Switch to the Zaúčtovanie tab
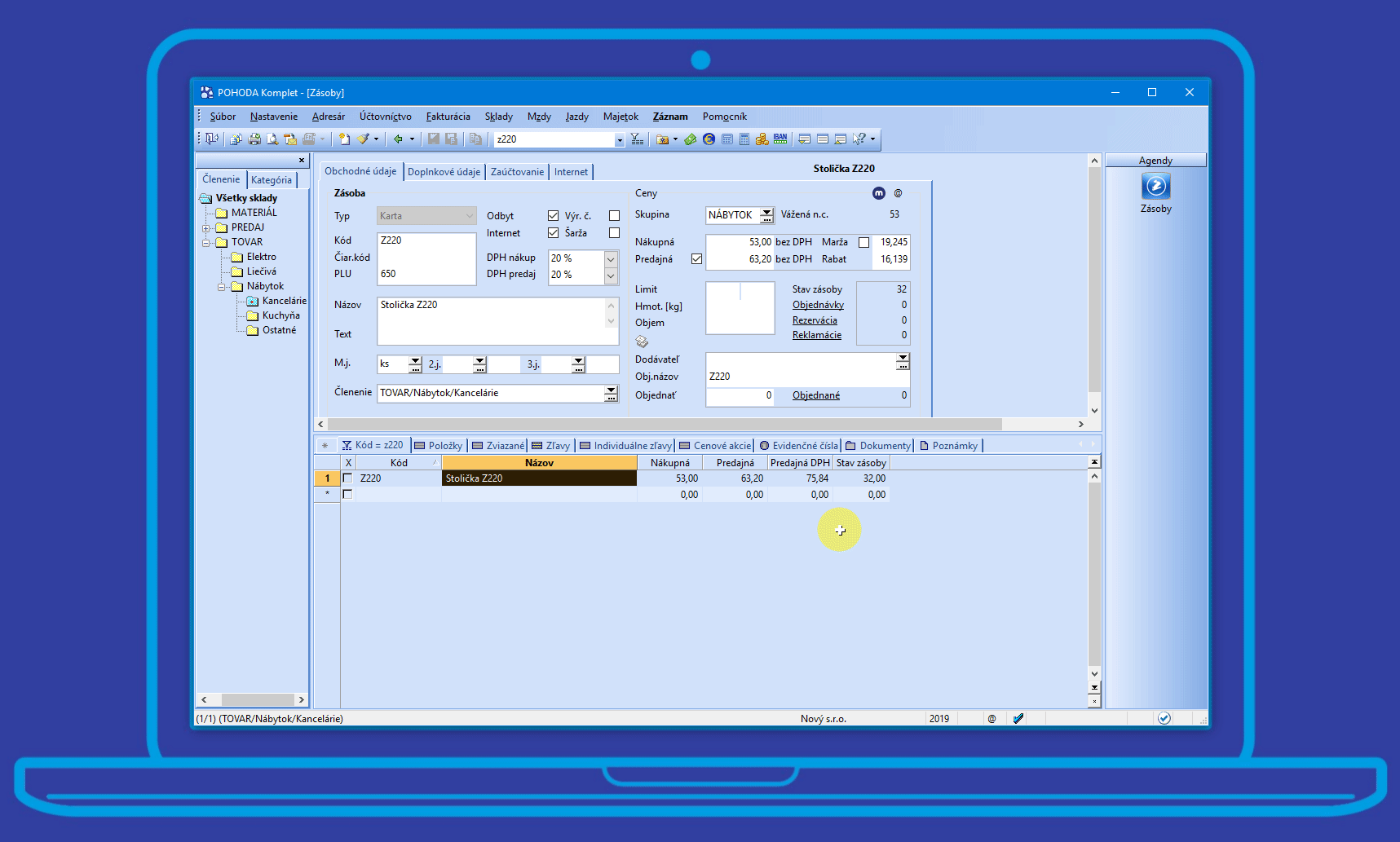 click(x=517, y=172)
